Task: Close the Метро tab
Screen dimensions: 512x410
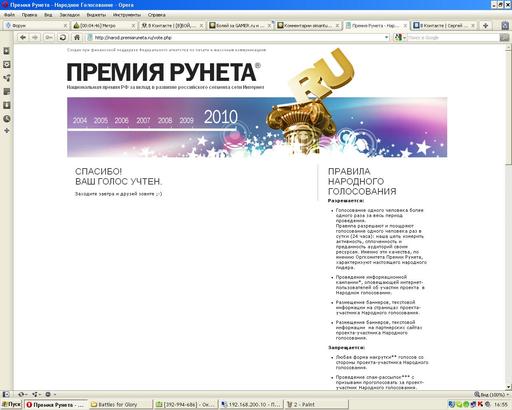Action: (134, 25)
